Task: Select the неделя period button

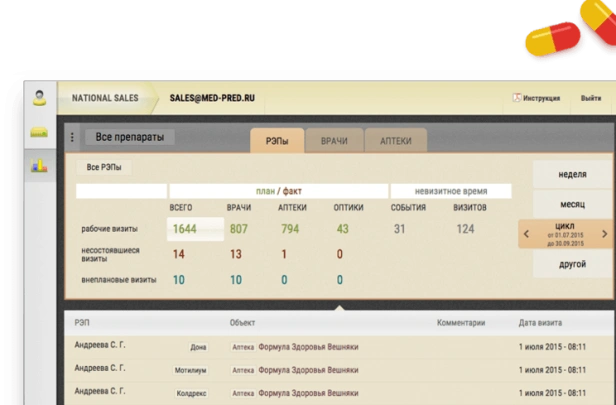Action: click(571, 174)
